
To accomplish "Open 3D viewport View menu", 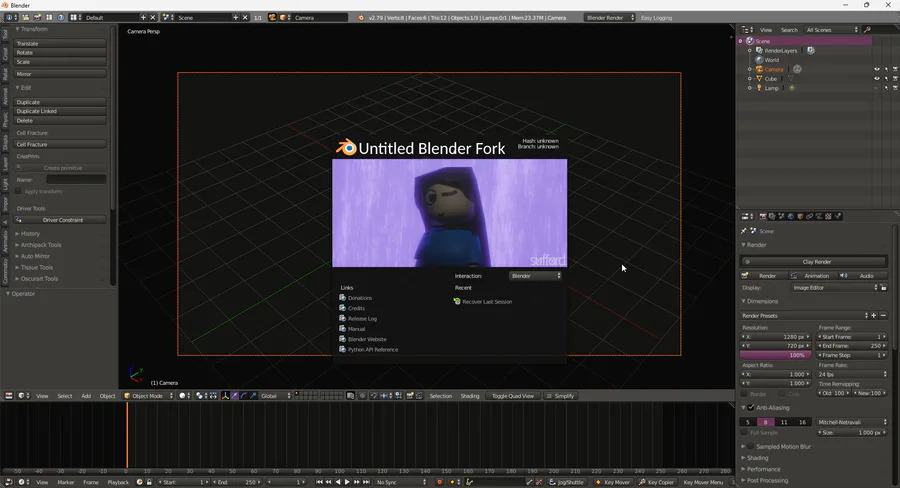I will tap(42, 396).
